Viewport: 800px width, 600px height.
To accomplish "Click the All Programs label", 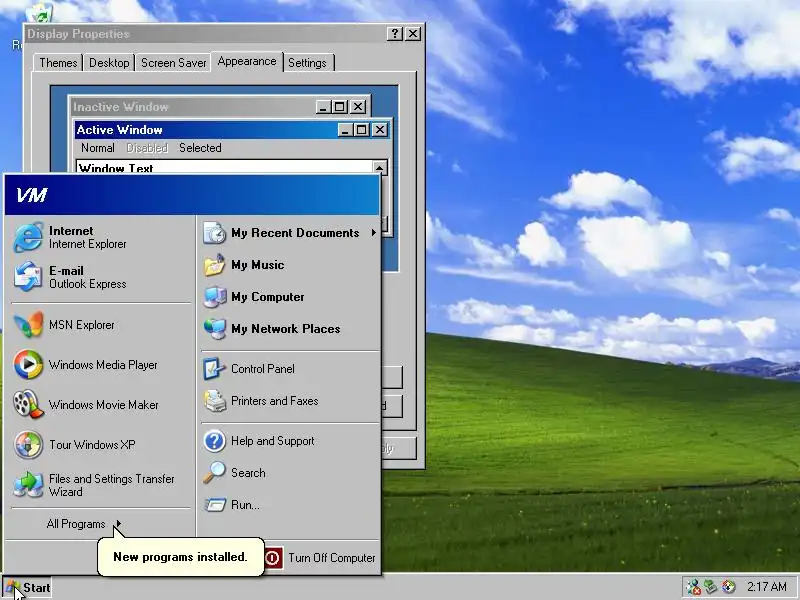I will pos(76,524).
